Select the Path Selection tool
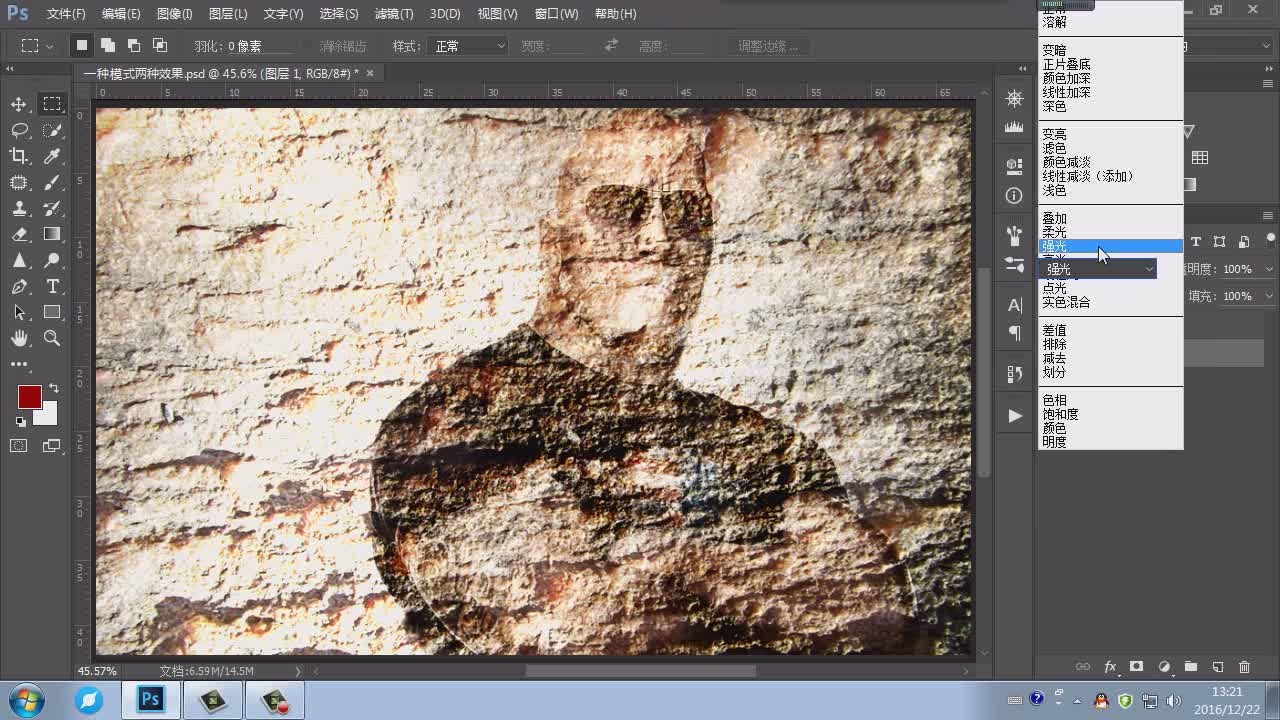1280x720 pixels. 19,312
